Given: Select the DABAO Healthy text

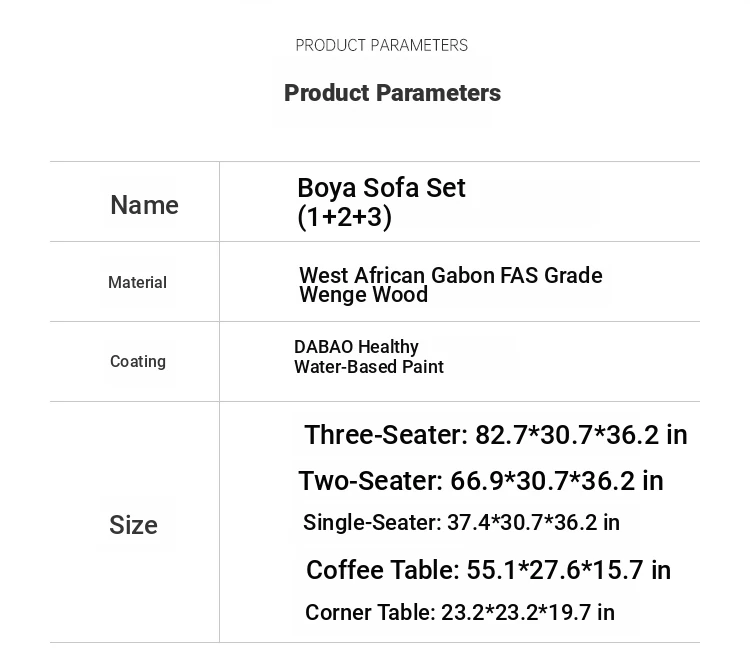Looking at the screenshot, I should point(356,347).
